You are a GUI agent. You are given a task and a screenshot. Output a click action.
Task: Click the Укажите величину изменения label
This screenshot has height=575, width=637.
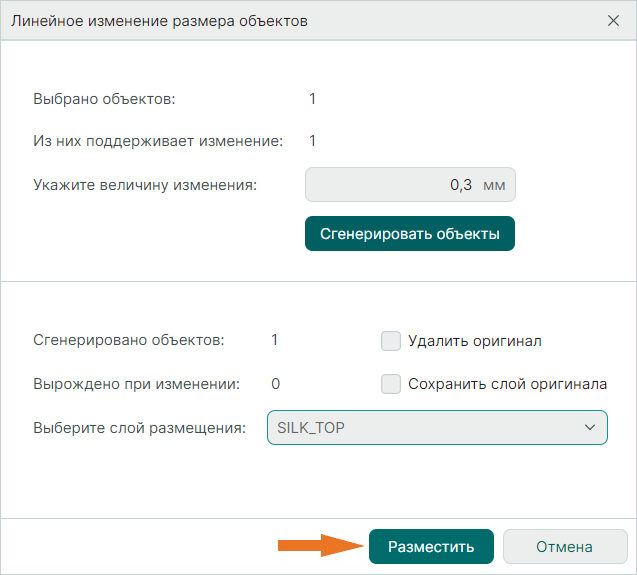(145, 184)
